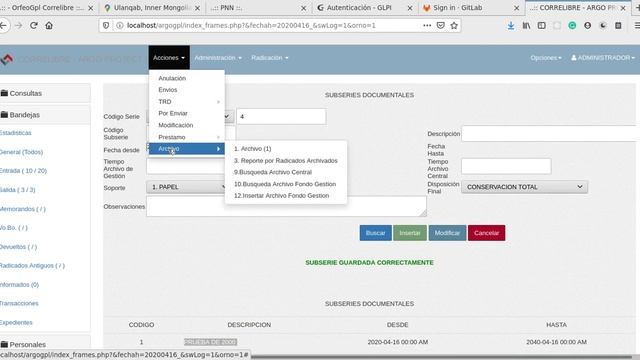
Task: Click the Observaciones text area
Action: pos(287,207)
